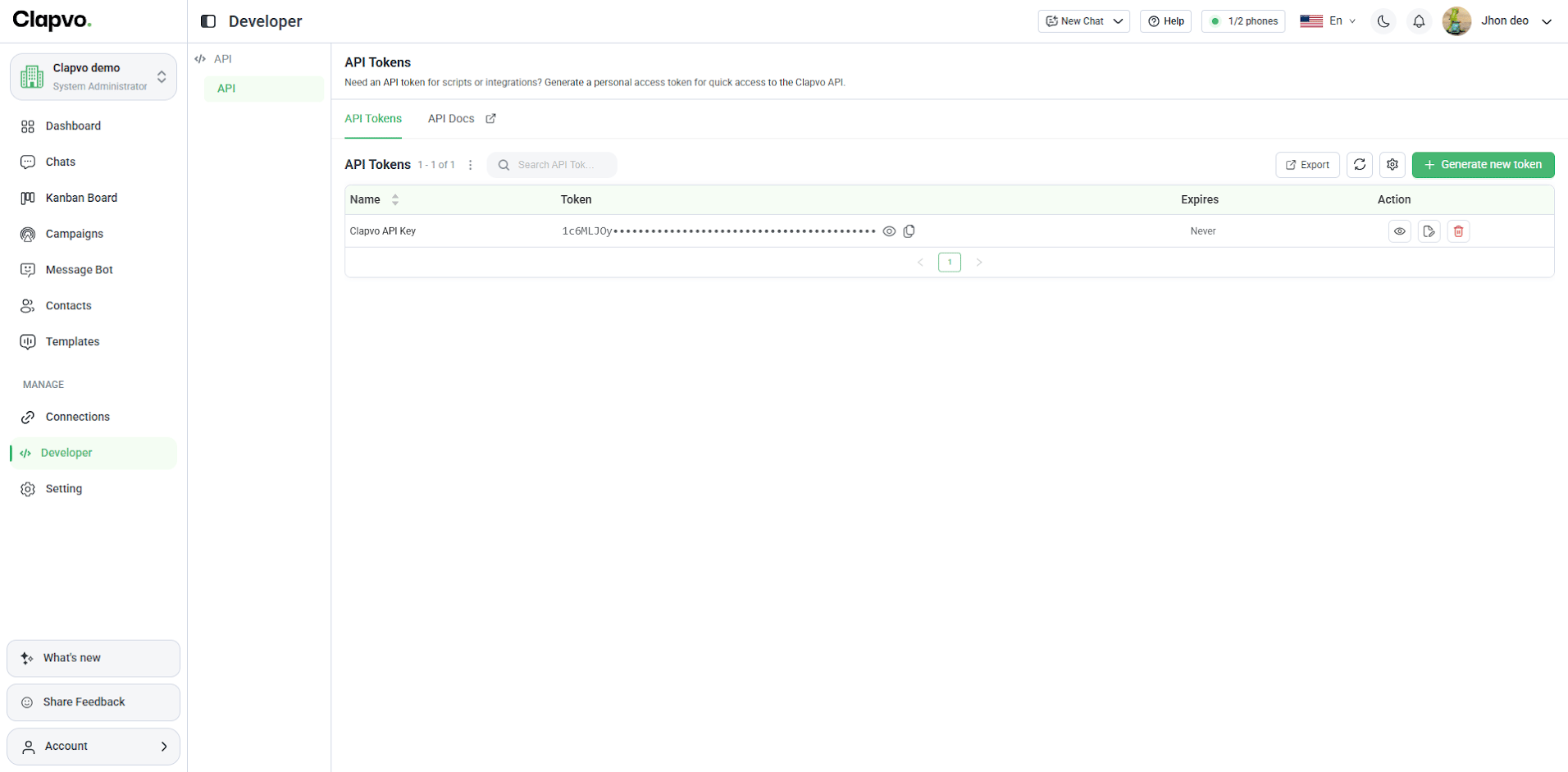Click the Expires column header
The width and height of the screenshot is (1568, 772).
click(1200, 199)
